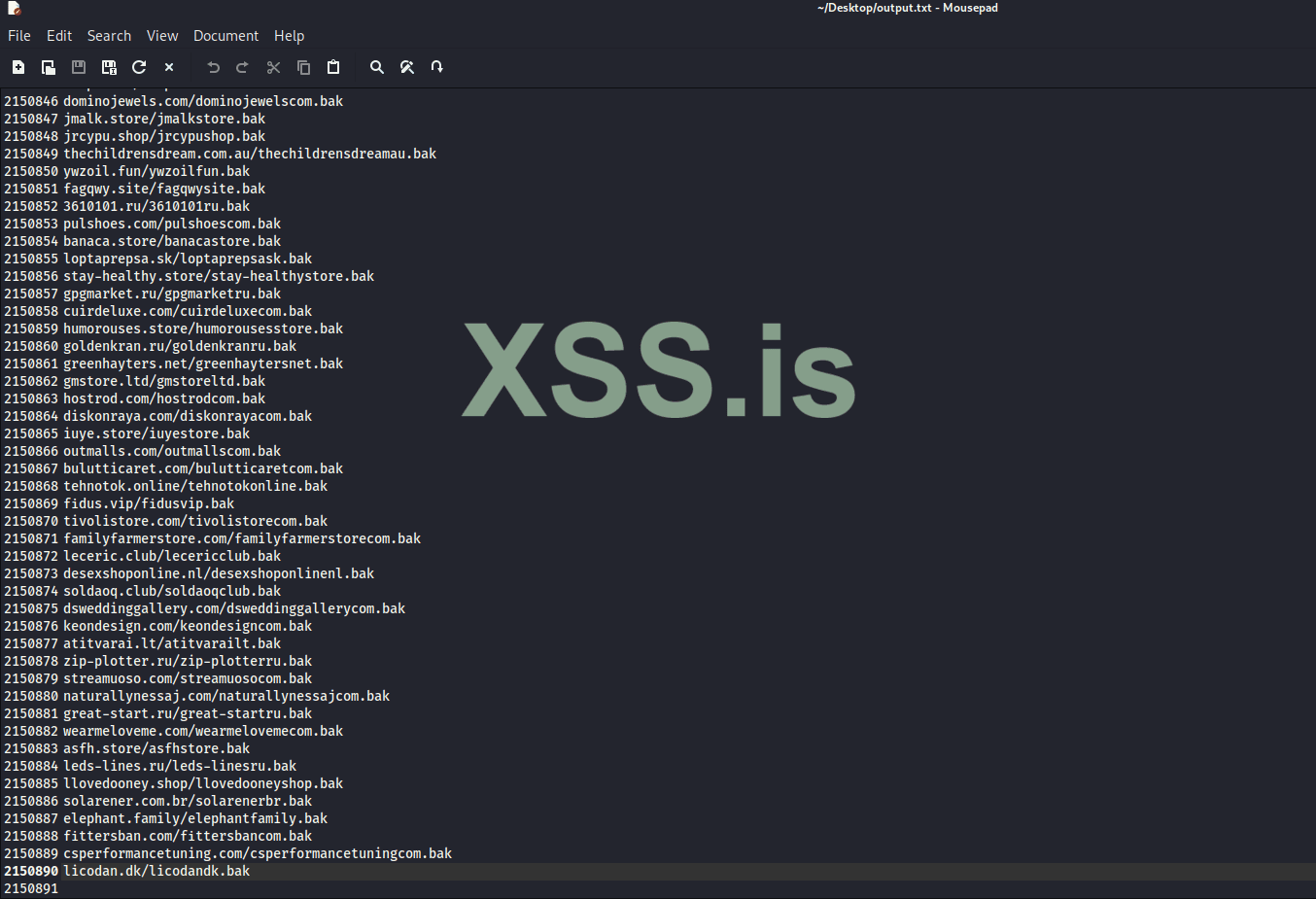Click the loptaprepsa.sk line

coord(188,259)
